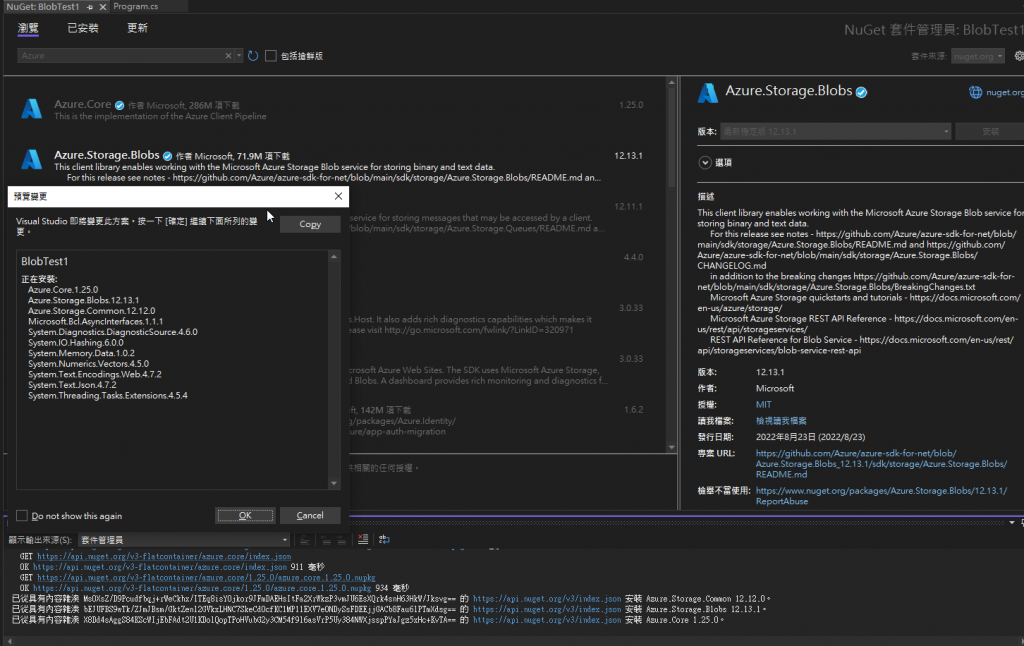Image resolution: width=1024 pixels, height=646 pixels.
Task: Click the globe icon beside the nuget.org link
Action: 975,93
